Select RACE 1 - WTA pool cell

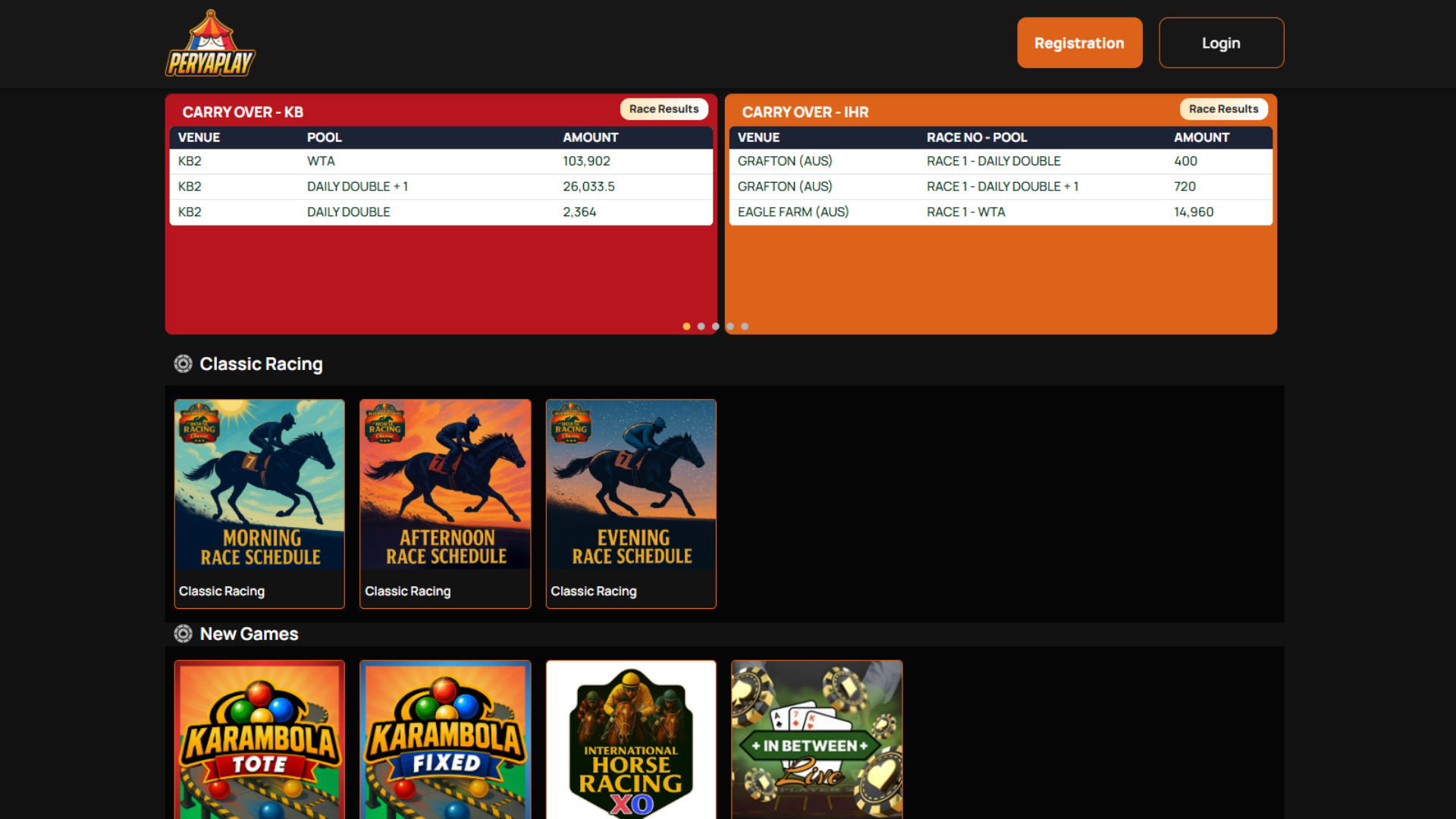[x=965, y=212]
